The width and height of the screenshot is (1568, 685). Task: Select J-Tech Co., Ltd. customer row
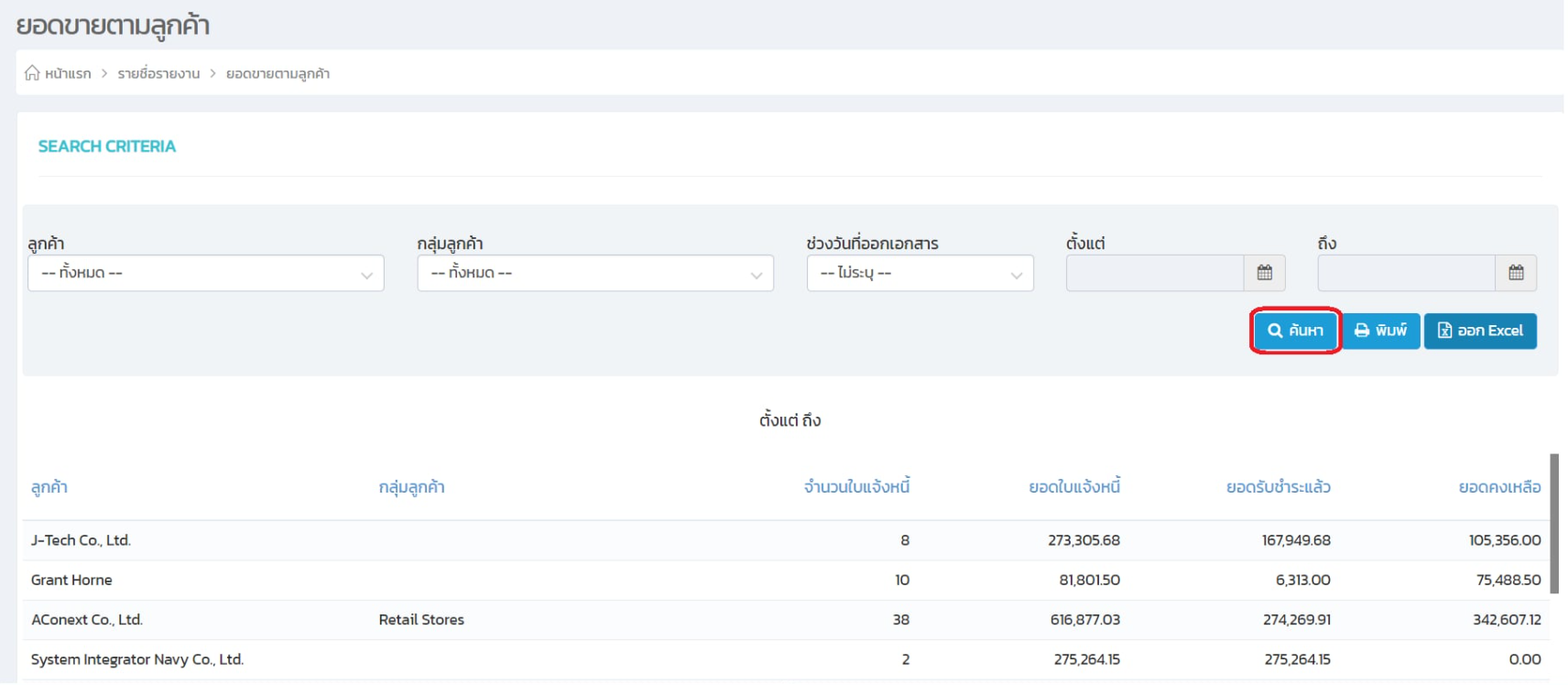coord(786,540)
